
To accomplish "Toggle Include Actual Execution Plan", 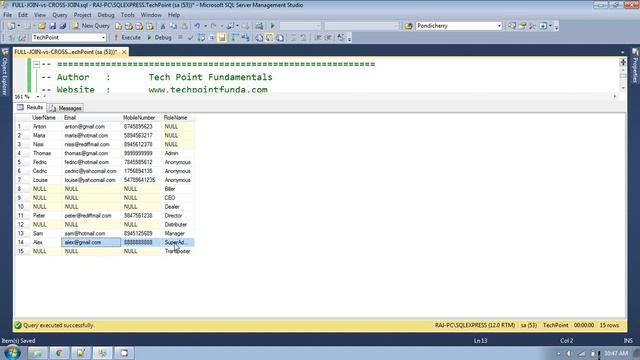I will 235,38.
